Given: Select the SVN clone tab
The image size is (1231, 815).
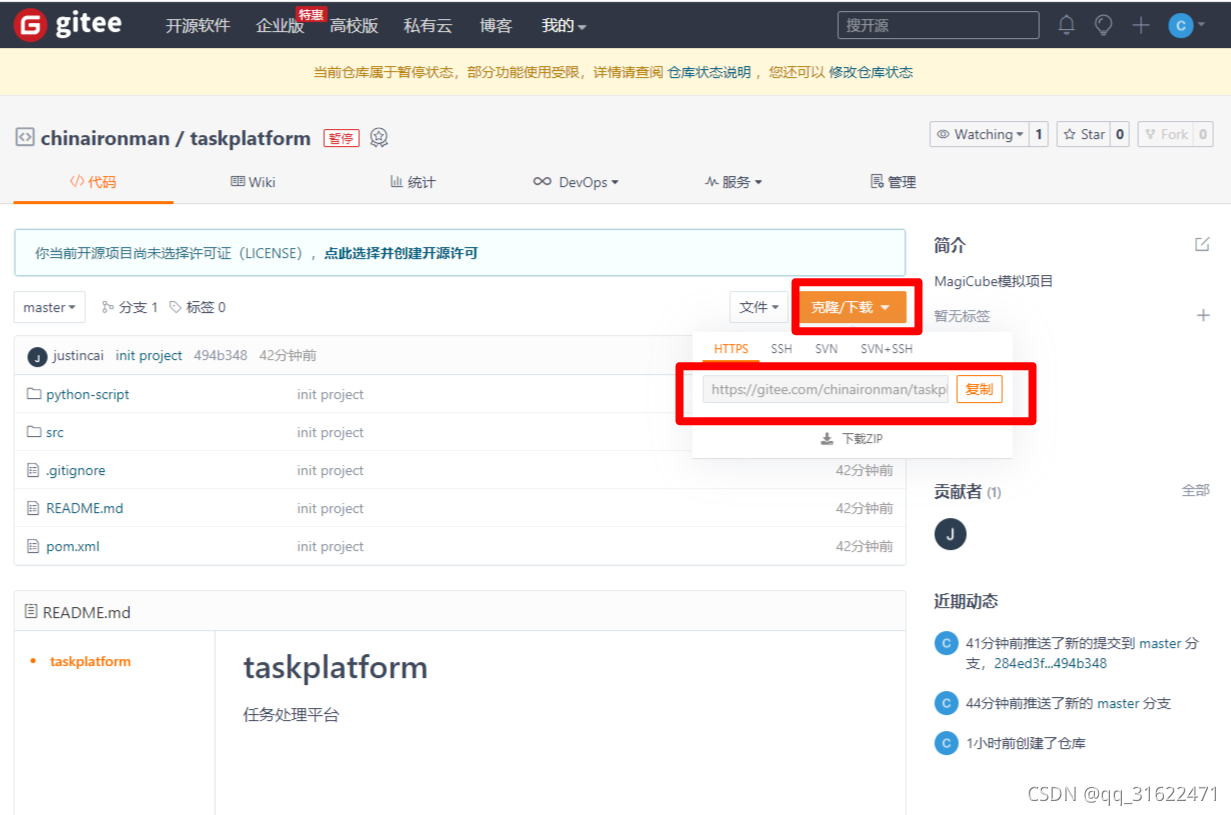Looking at the screenshot, I should click(826, 349).
